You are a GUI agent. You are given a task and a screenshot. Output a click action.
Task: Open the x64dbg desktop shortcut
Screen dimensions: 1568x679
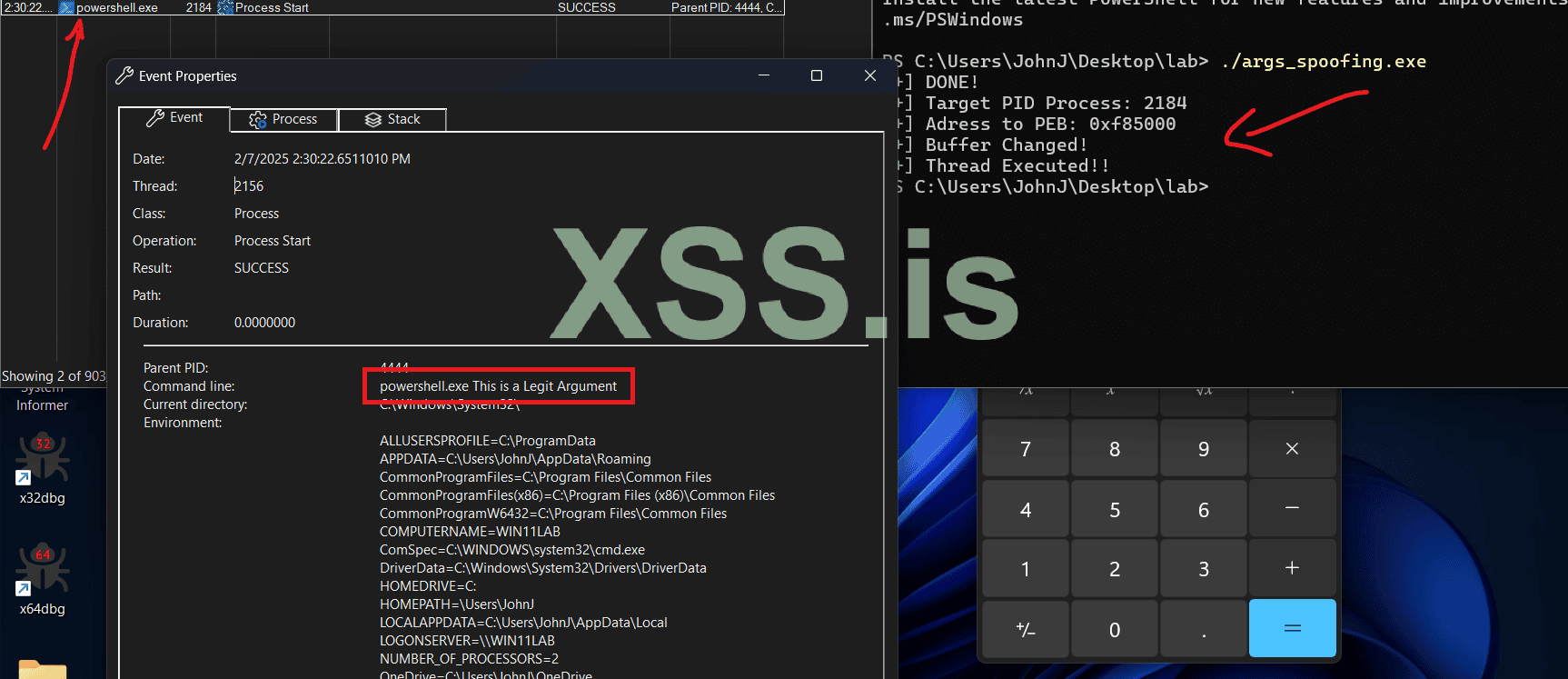coord(42,580)
